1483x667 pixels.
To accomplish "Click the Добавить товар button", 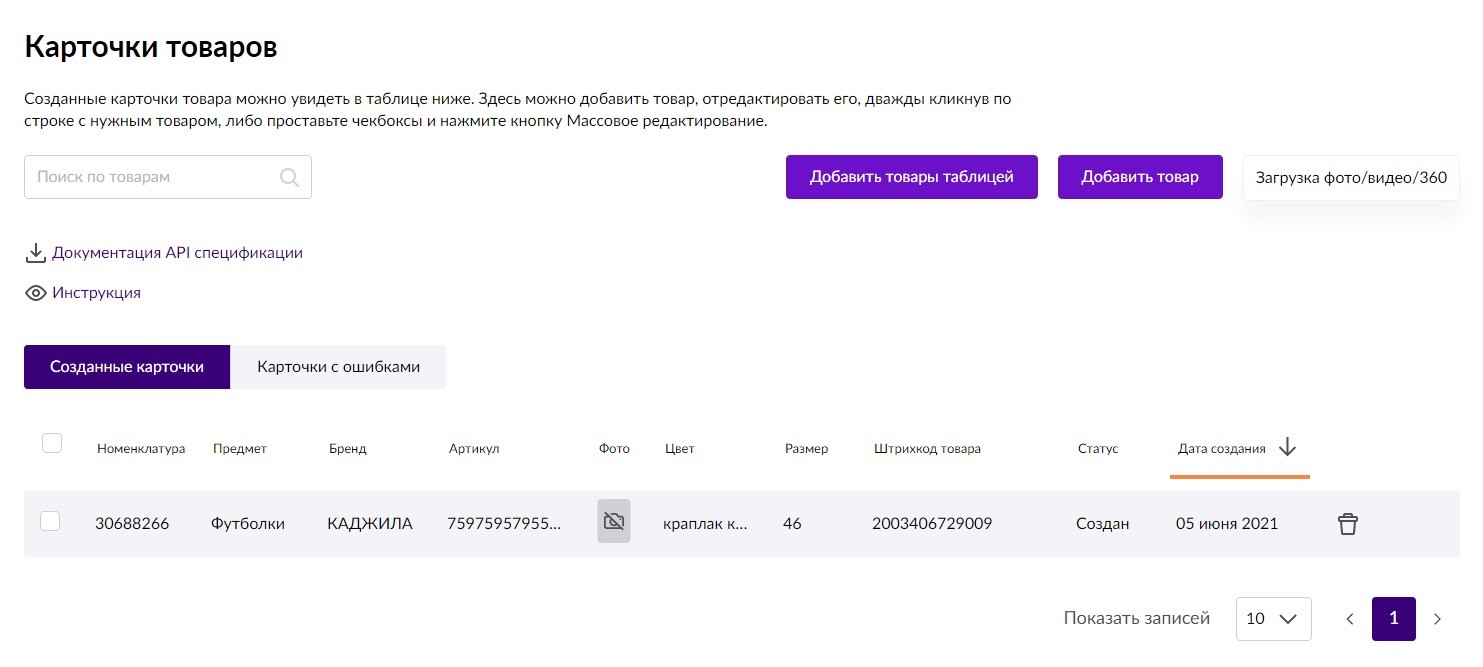I will click(x=1140, y=177).
